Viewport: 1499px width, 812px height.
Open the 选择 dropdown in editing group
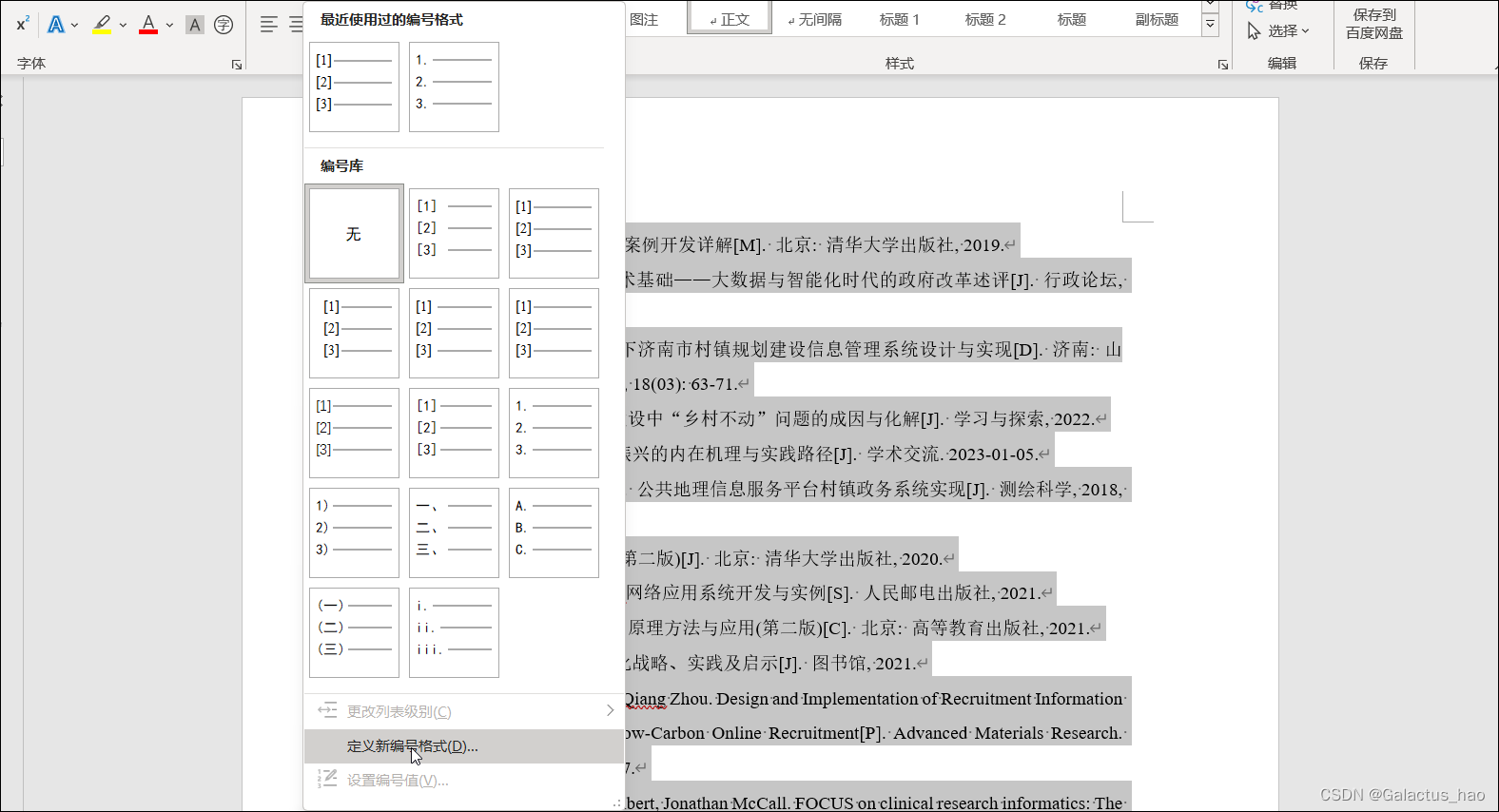coord(1279,31)
